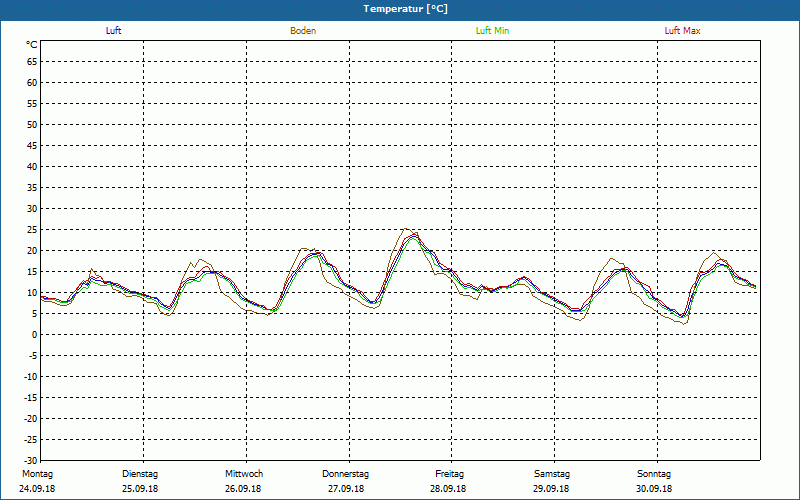The width and height of the screenshot is (800, 500).
Task: Click the 55 value on y-axis
Action: pyautogui.click(x=32, y=104)
